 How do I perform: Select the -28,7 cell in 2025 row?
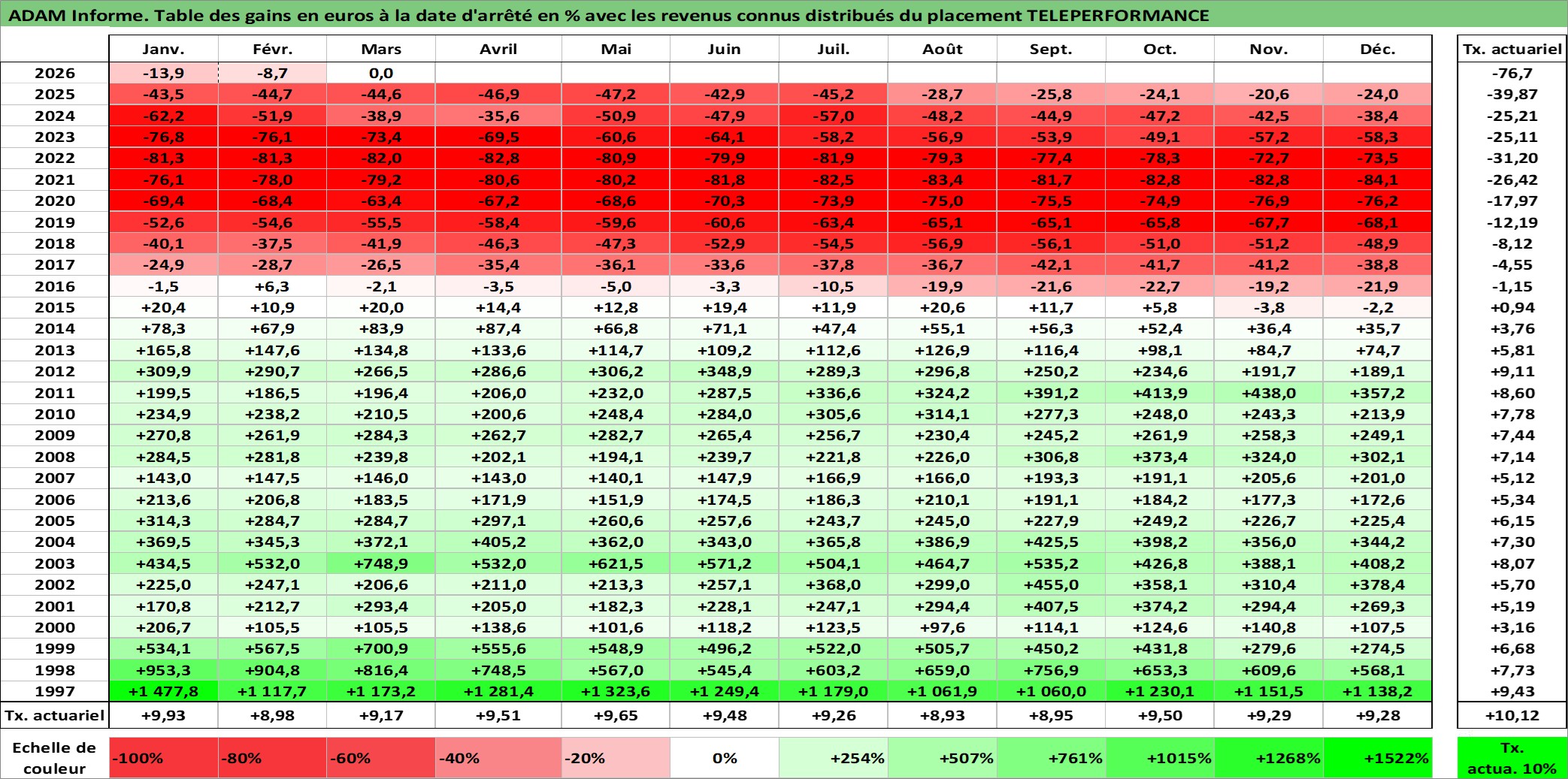coord(943,94)
